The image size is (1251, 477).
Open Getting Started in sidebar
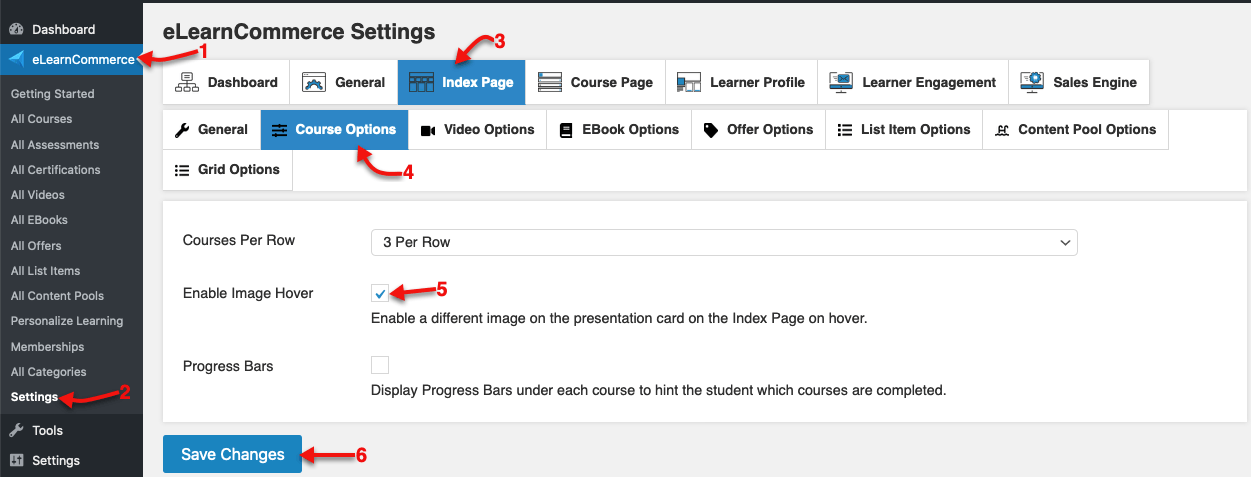pos(52,94)
